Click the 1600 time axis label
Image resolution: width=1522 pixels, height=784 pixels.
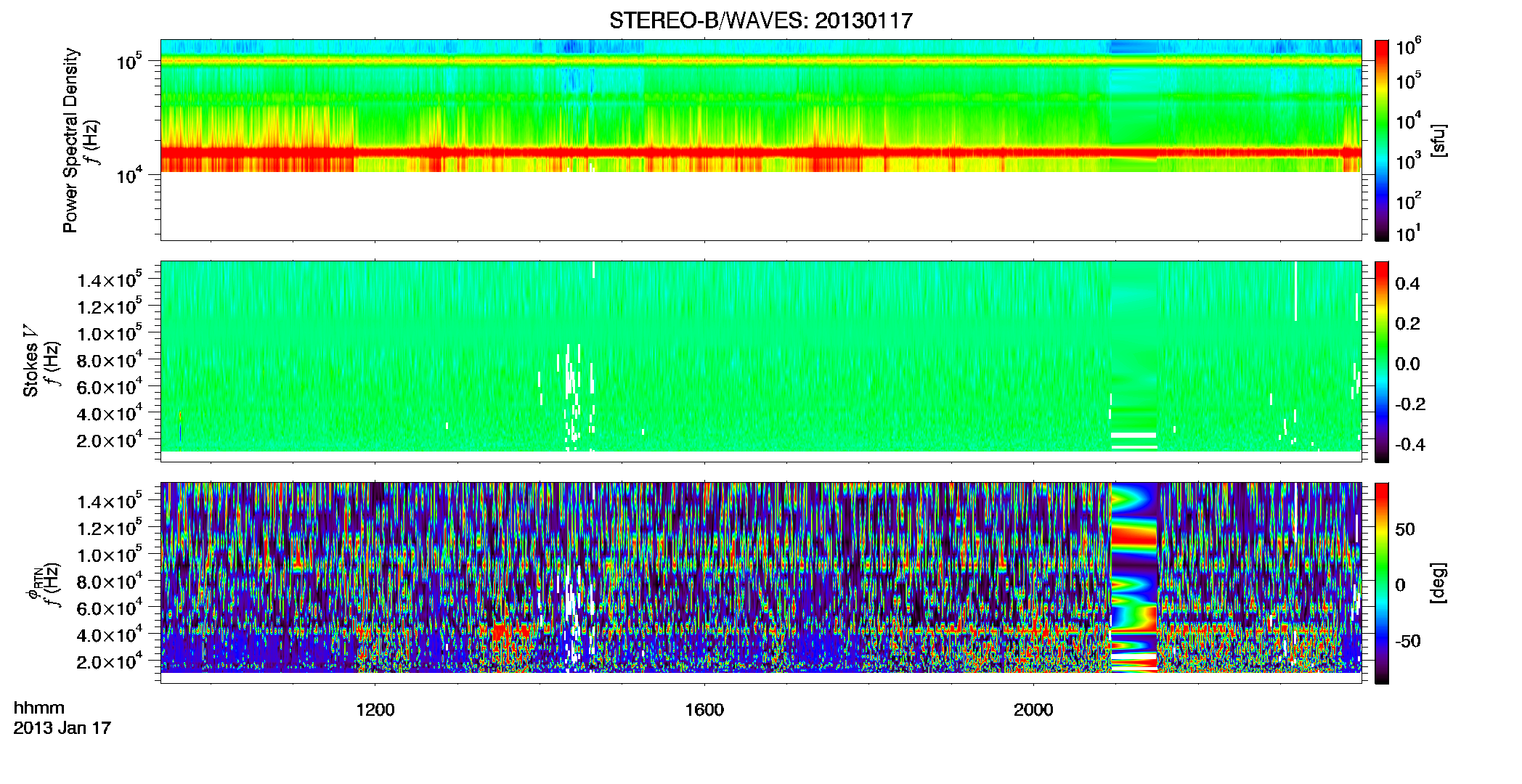(704, 710)
